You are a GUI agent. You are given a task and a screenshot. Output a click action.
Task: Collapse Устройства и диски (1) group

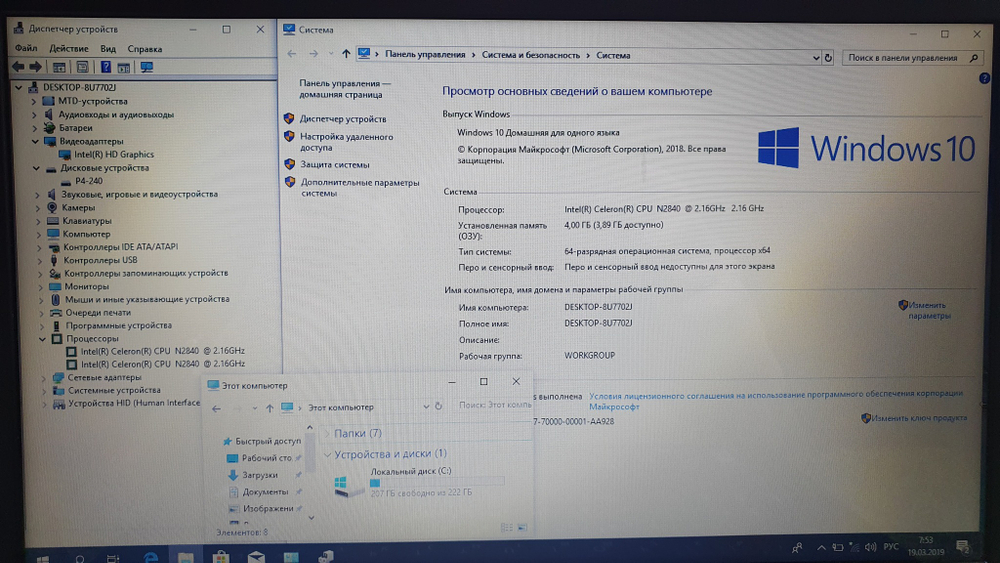point(327,455)
